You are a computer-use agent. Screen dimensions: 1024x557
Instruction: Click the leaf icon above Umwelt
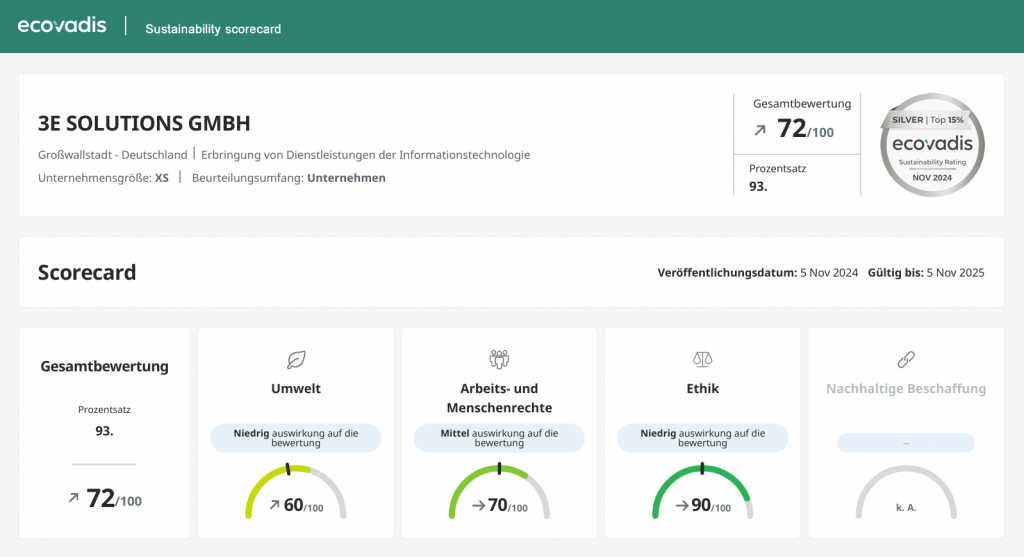[x=296, y=359]
